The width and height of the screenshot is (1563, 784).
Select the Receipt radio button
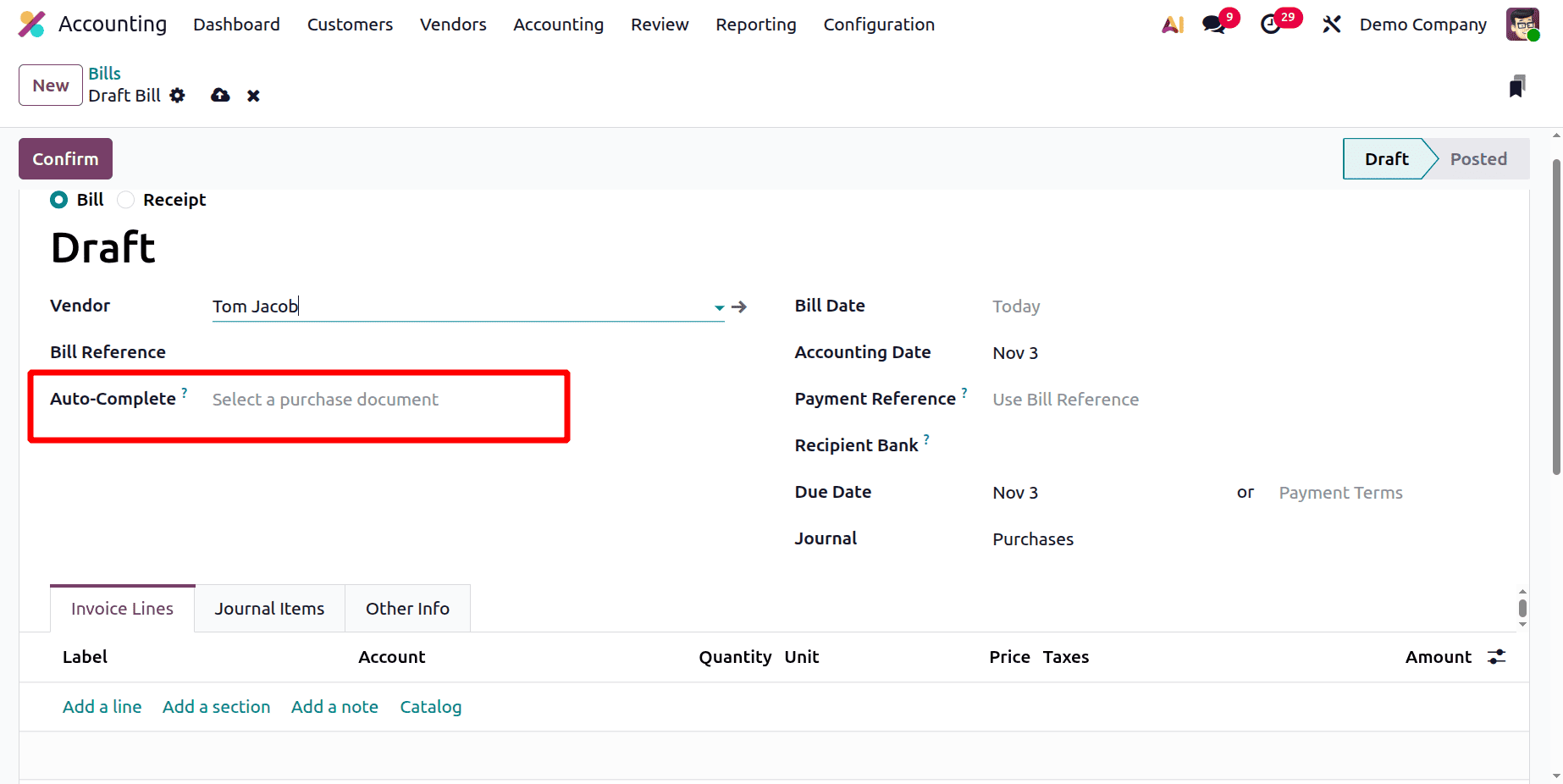(125, 200)
